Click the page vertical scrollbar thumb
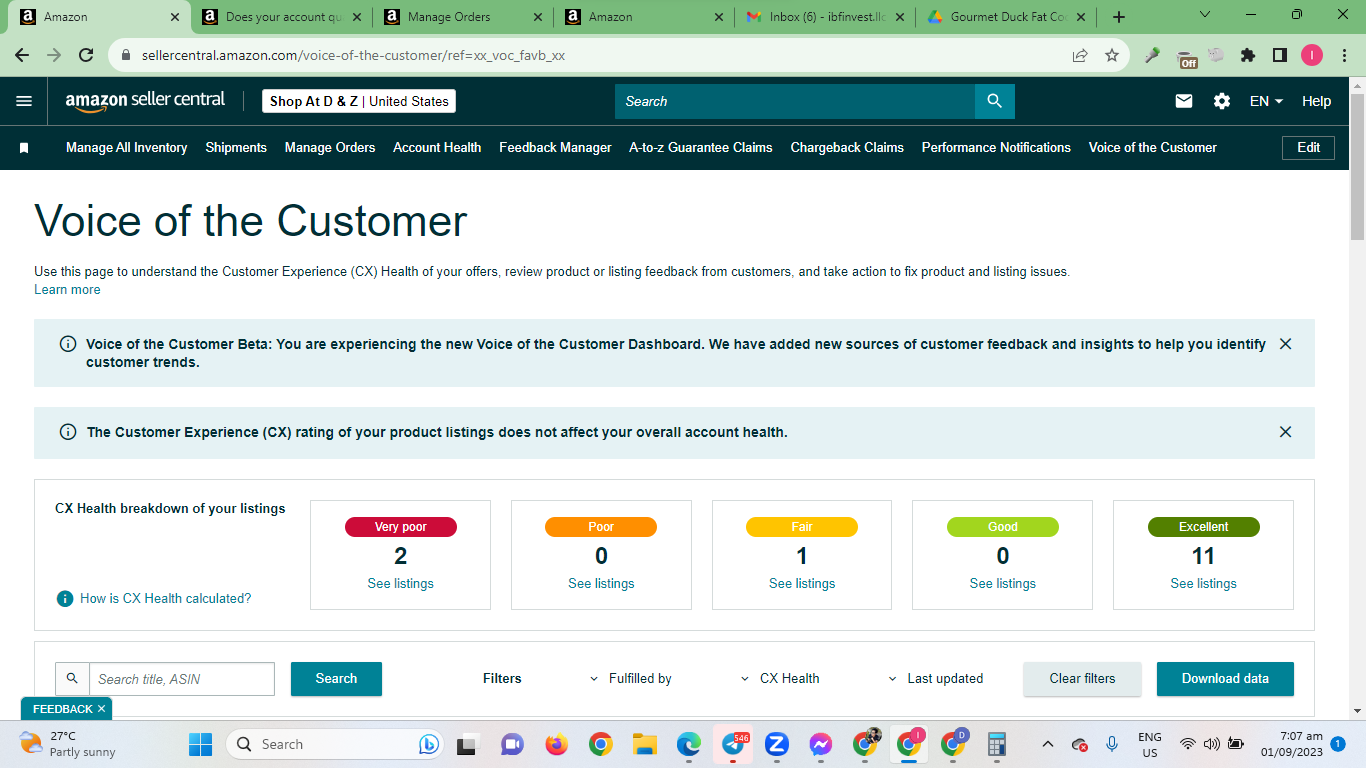1366x768 pixels. (1357, 166)
